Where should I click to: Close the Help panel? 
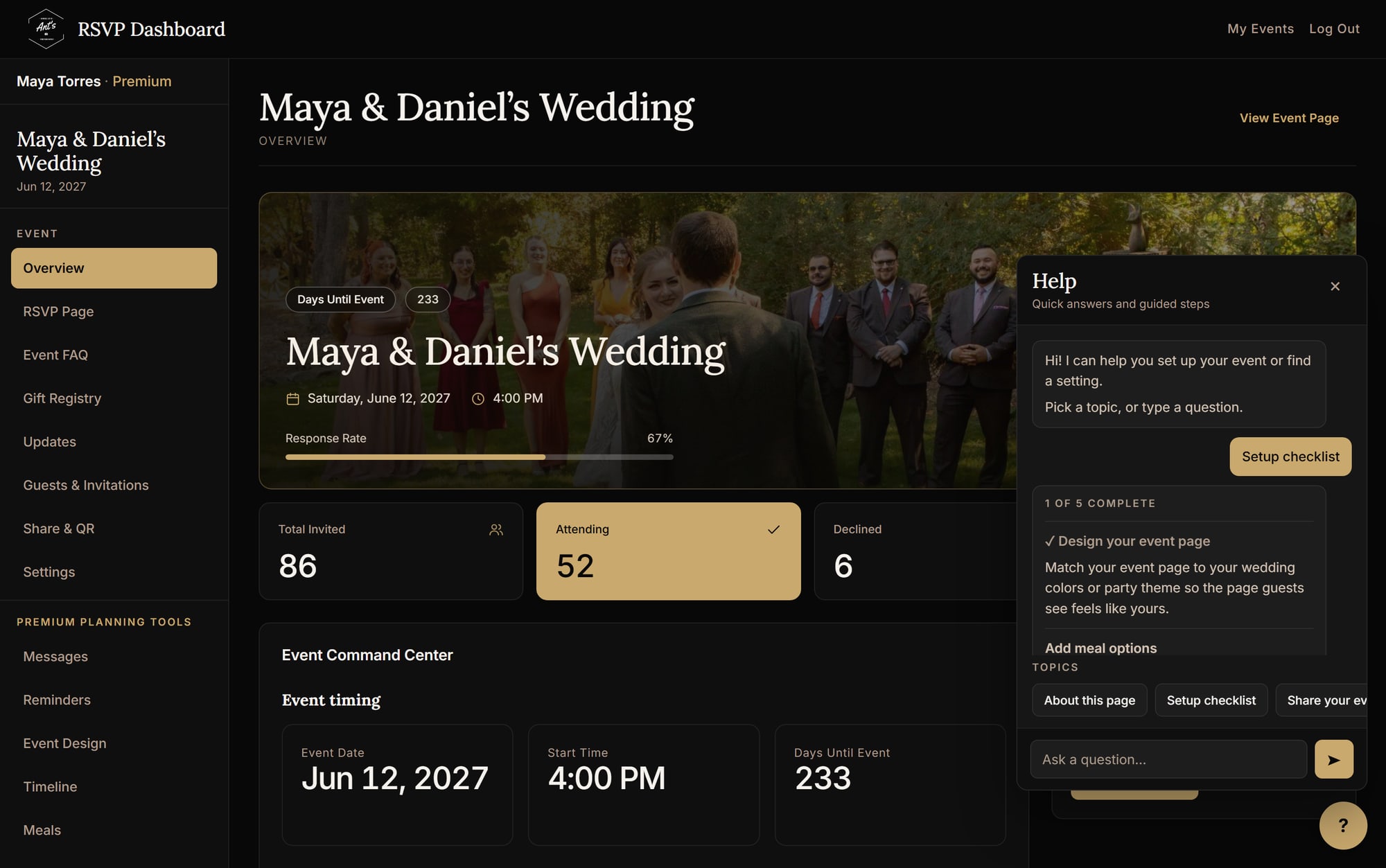(1335, 286)
